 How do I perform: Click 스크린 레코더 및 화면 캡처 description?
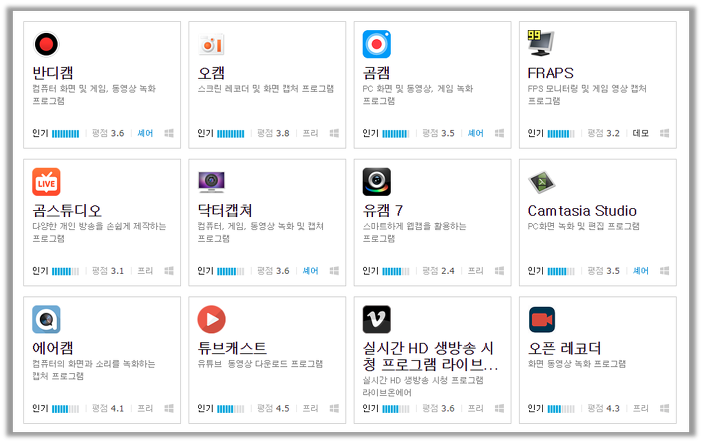[x=266, y=89]
